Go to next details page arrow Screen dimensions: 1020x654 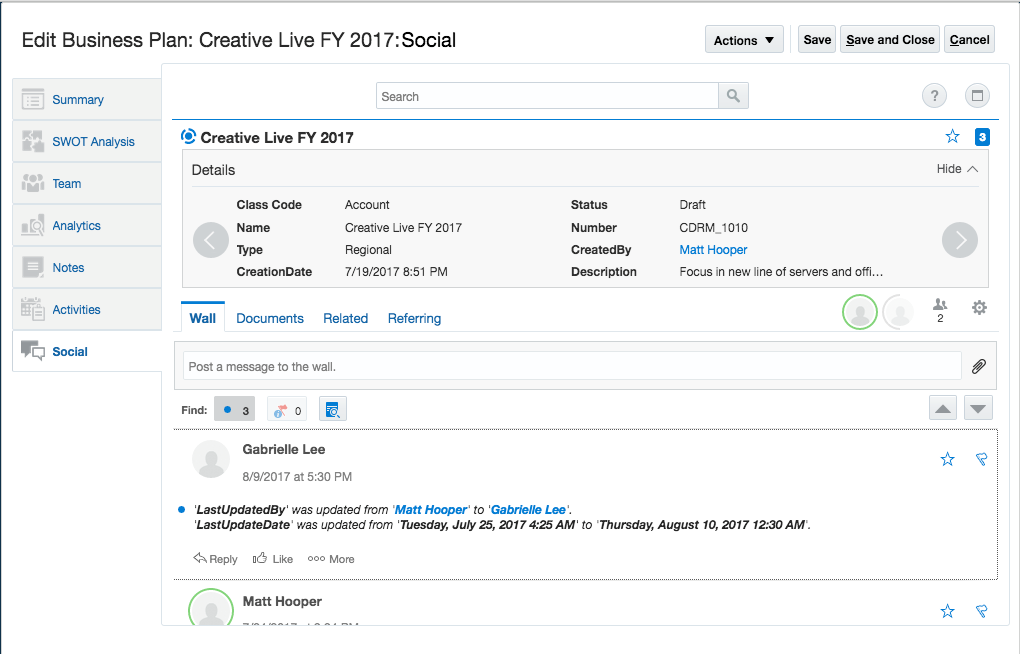pos(960,240)
